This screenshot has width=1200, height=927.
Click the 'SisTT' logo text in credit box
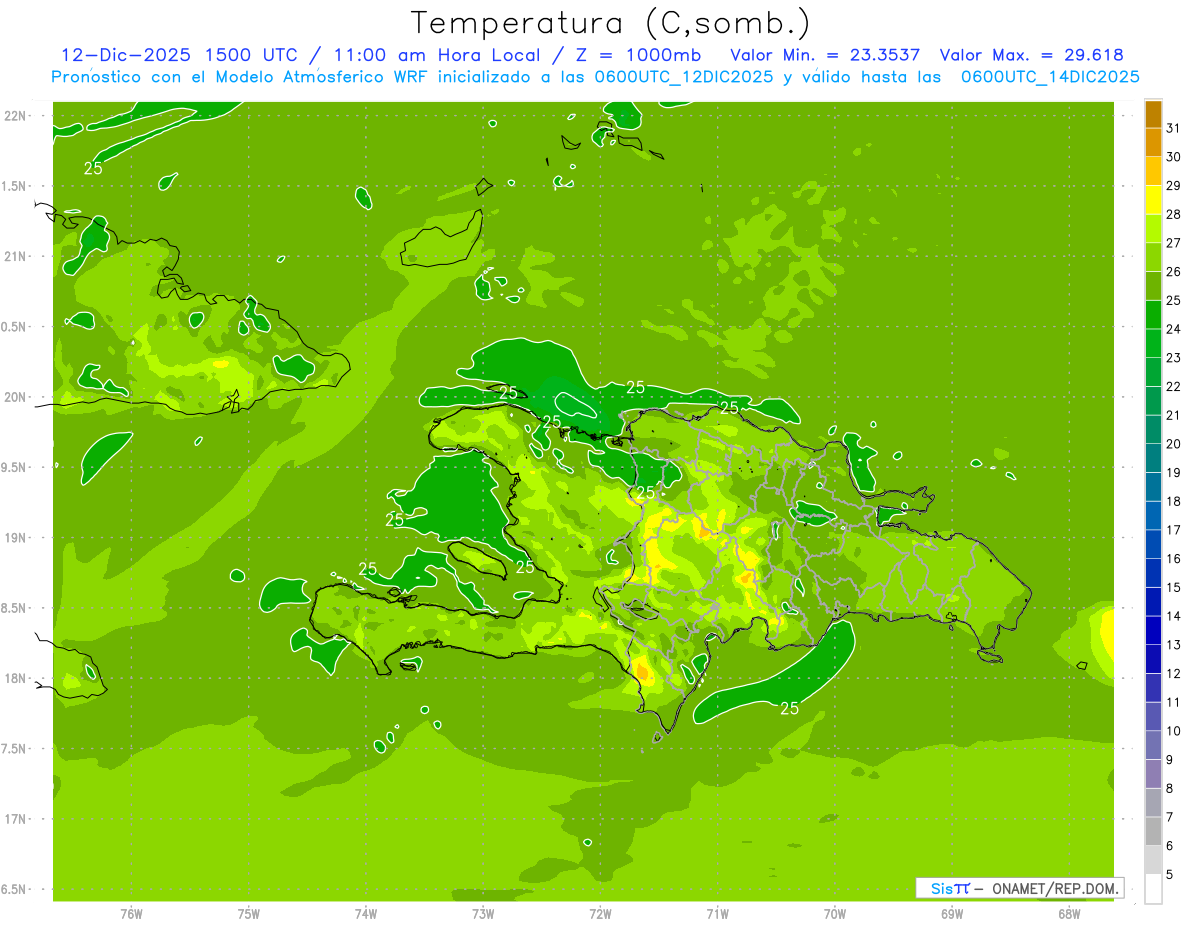(x=950, y=888)
